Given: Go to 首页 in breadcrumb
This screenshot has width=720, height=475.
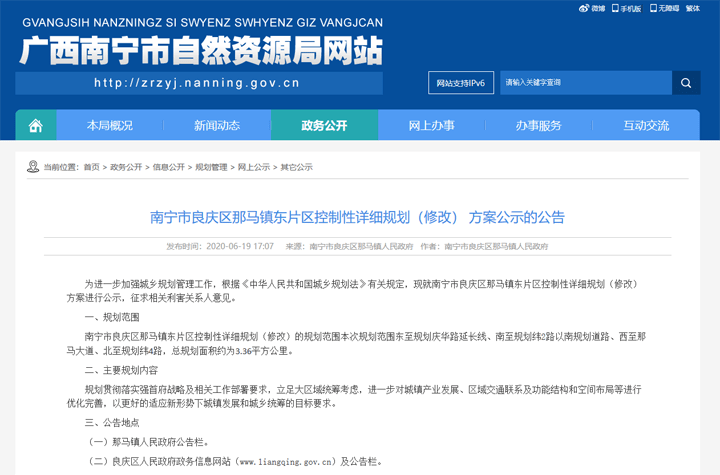Looking at the screenshot, I should (x=91, y=167).
